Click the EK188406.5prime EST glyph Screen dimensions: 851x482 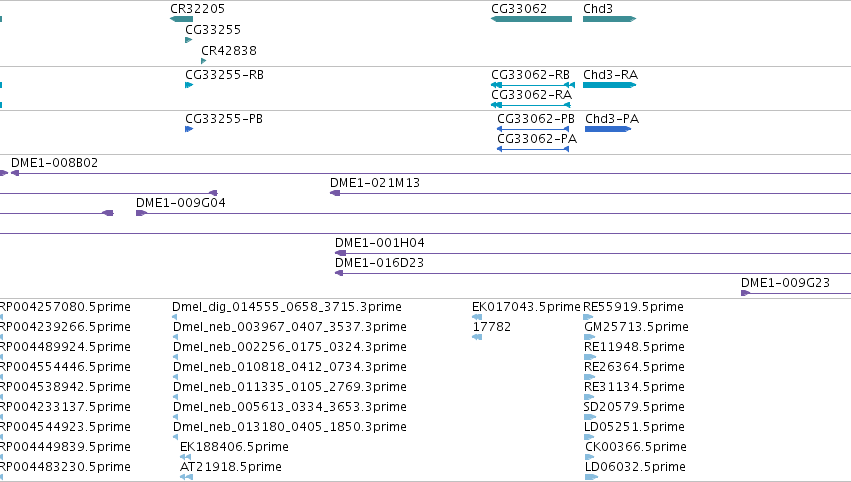pos(185,457)
